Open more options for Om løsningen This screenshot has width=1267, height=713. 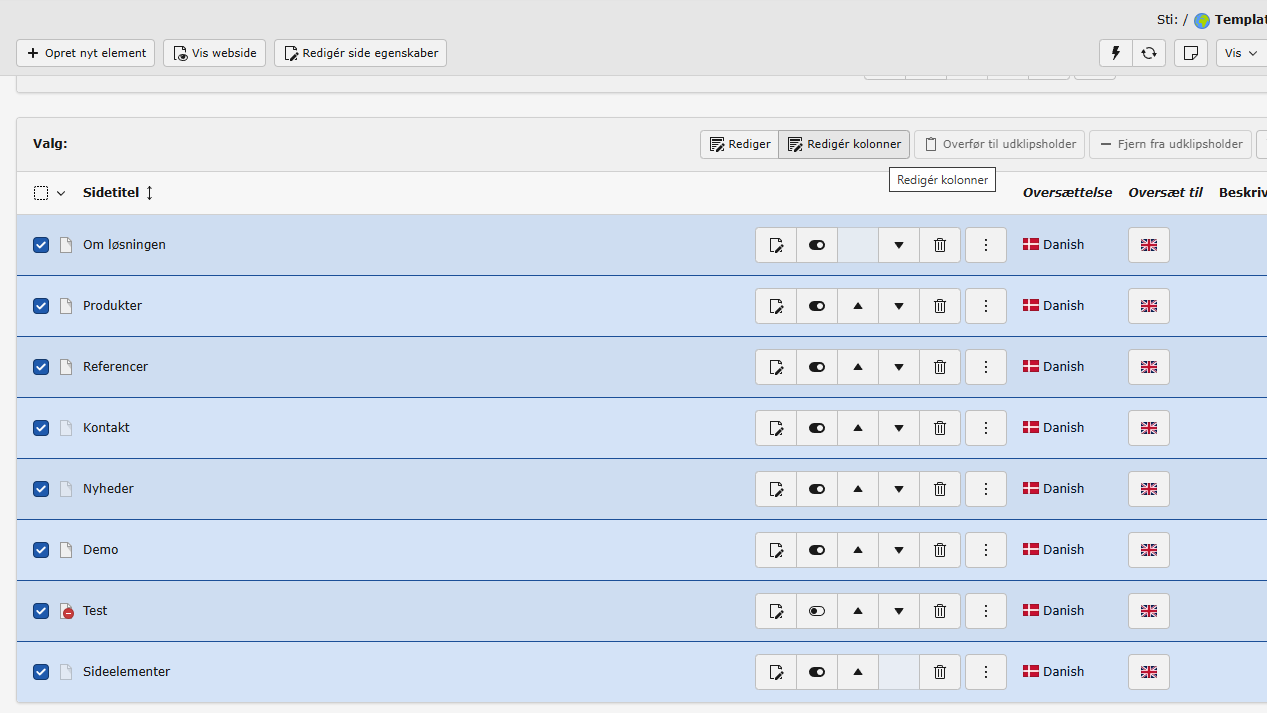pyautogui.click(x=986, y=245)
